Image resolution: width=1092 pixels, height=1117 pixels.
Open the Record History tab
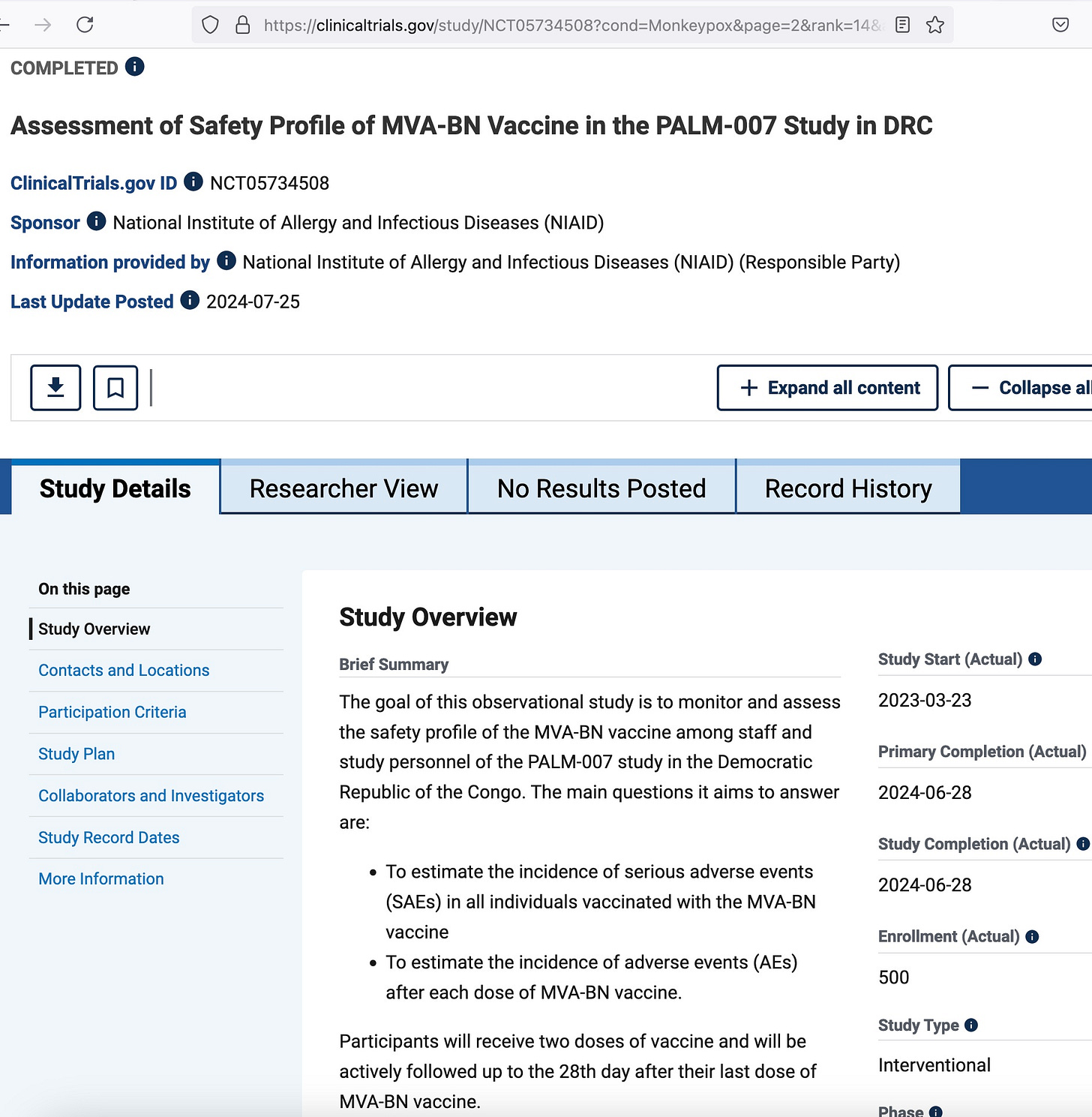(x=848, y=488)
